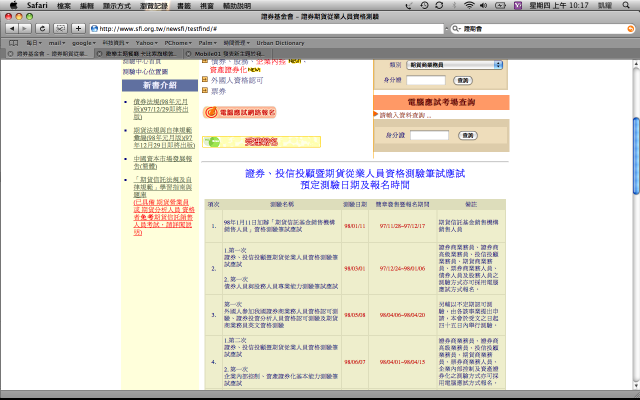
Task: Click the Safari address bar URL
Action: coord(267,29)
